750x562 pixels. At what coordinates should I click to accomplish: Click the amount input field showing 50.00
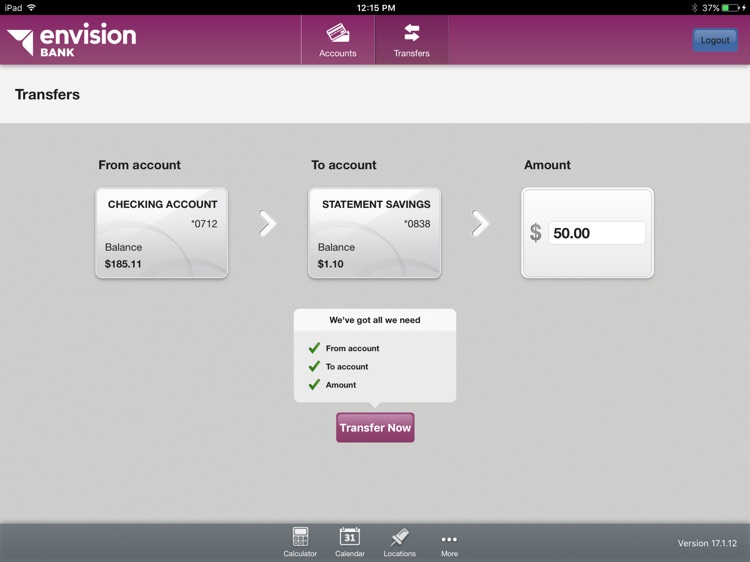click(596, 233)
